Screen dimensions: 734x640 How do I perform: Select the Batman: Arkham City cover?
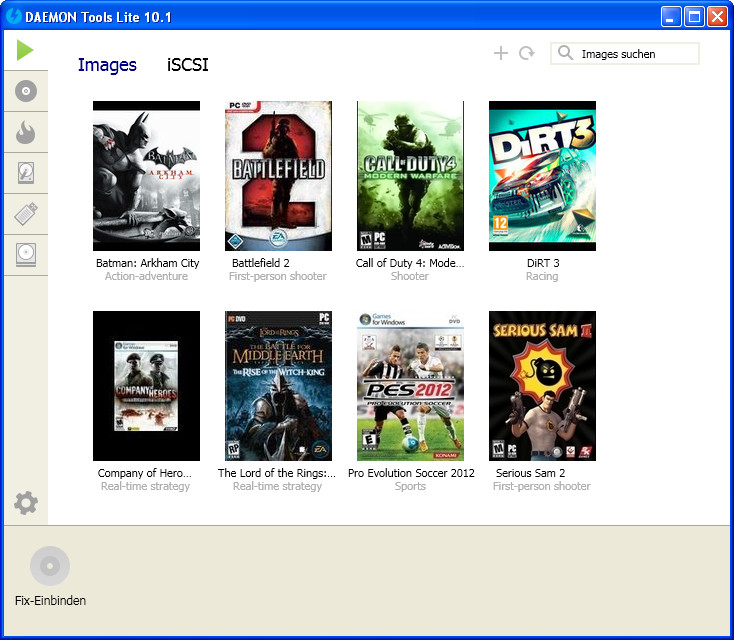[146, 176]
